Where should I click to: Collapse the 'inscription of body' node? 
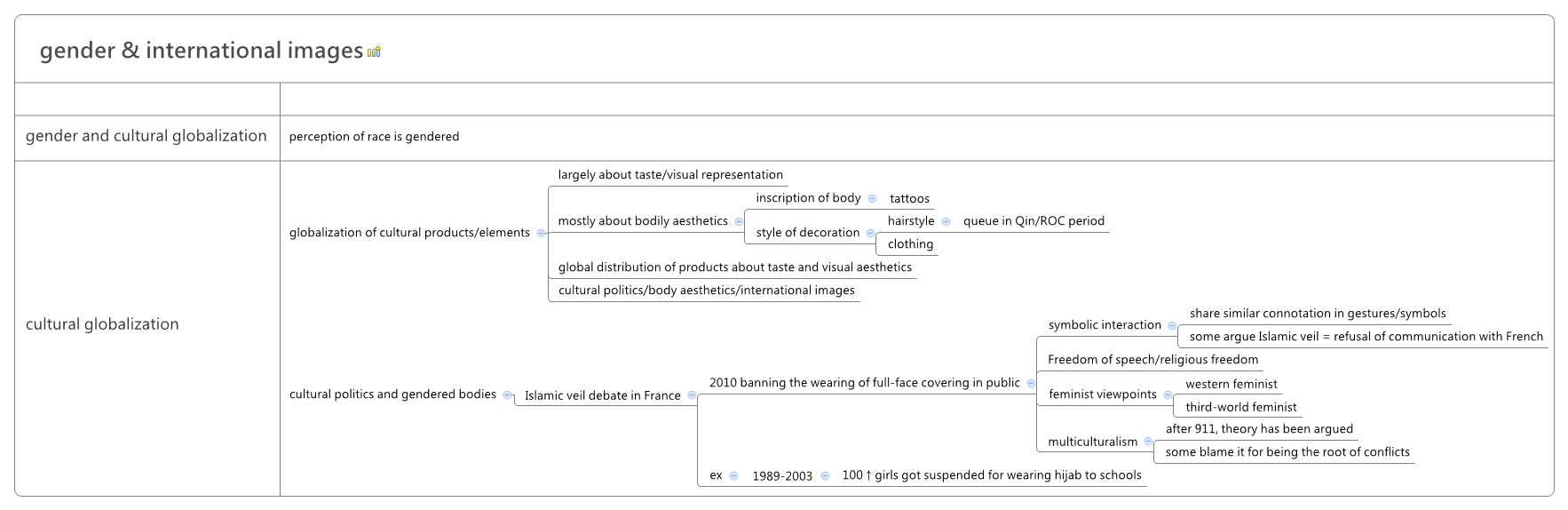872,198
